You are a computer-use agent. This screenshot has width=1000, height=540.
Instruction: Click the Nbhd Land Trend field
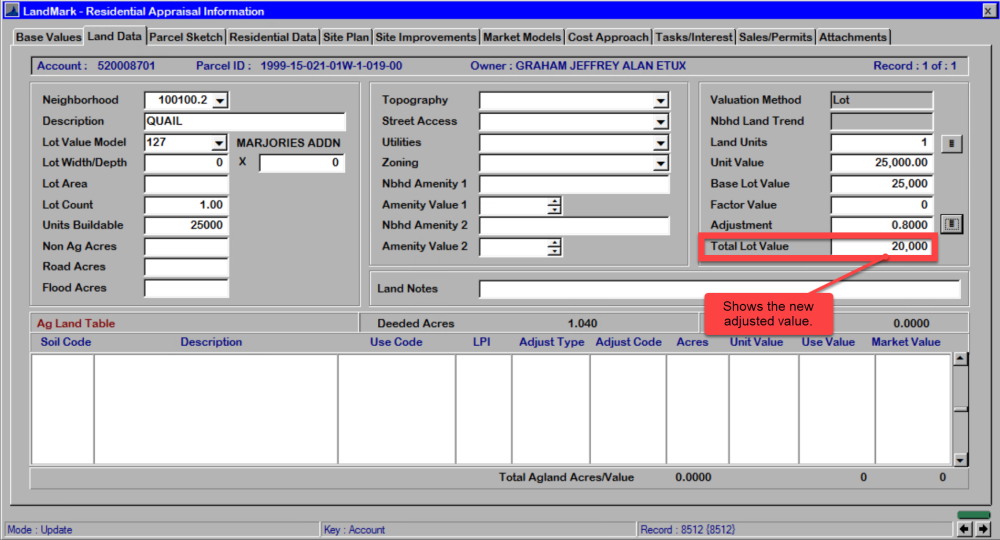coord(881,121)
